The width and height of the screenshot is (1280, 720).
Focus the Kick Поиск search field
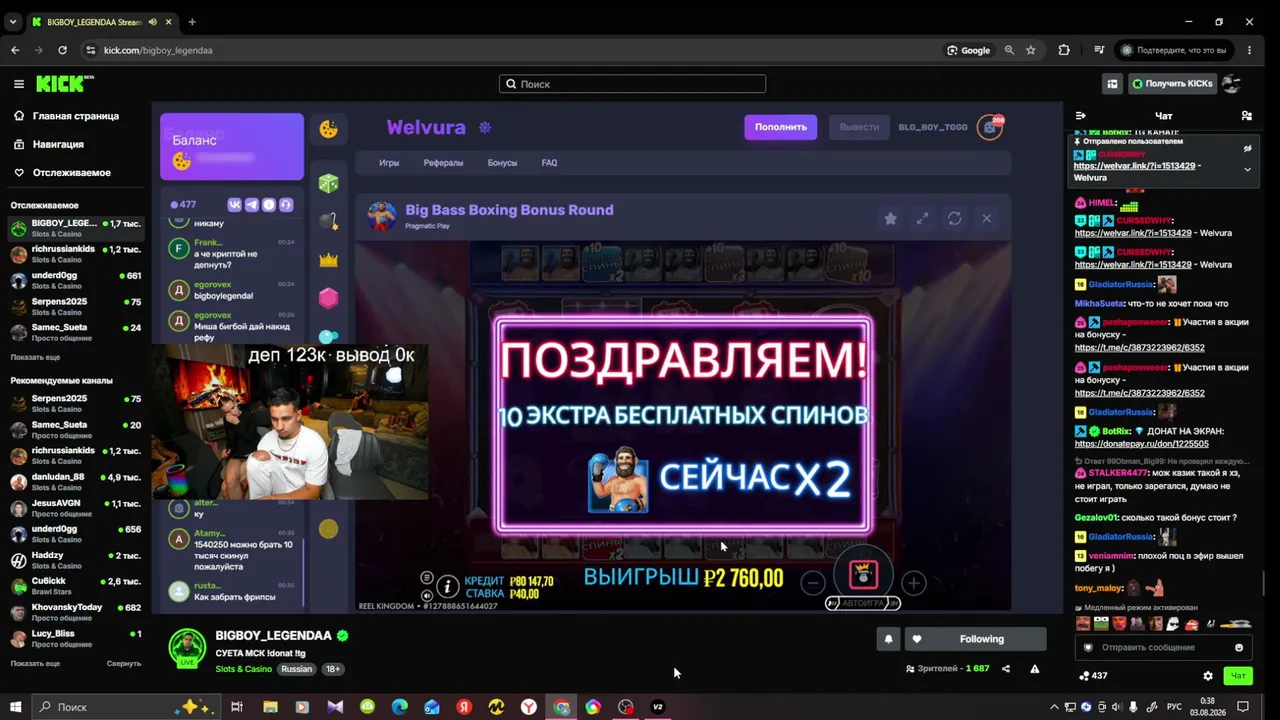coord(632,84)
